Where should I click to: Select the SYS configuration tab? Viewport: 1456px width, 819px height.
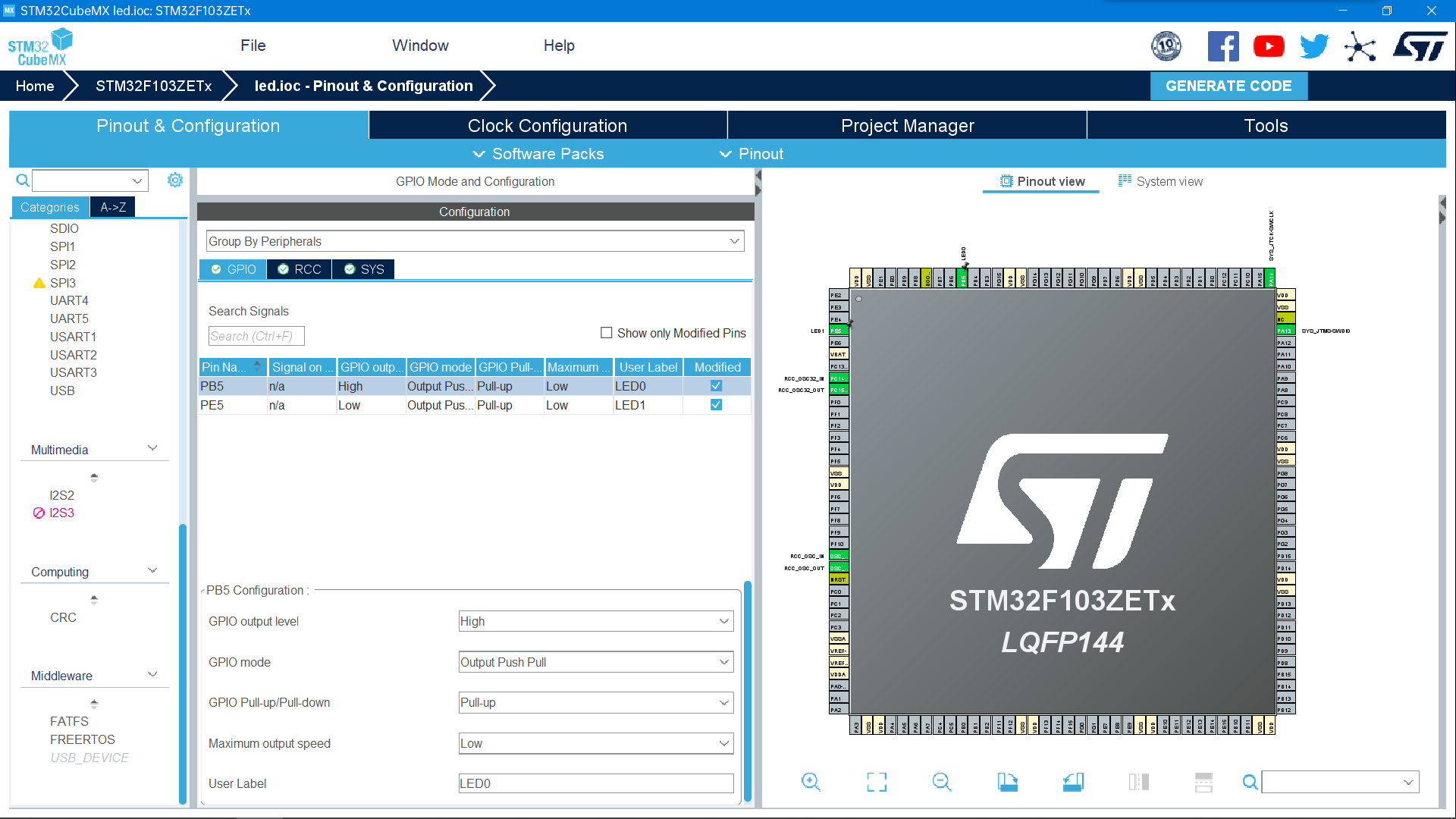point(364,269)
